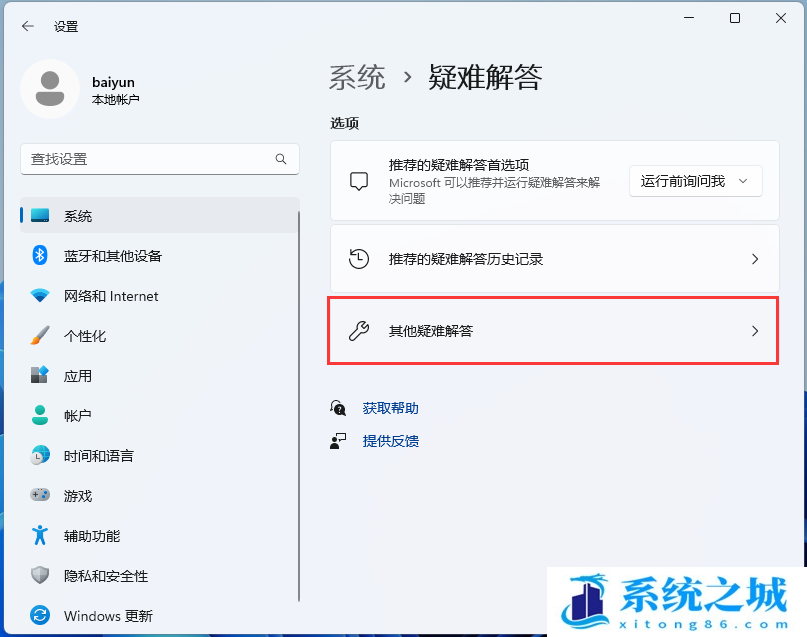Click the back arrow in title bar

[27, 26]
